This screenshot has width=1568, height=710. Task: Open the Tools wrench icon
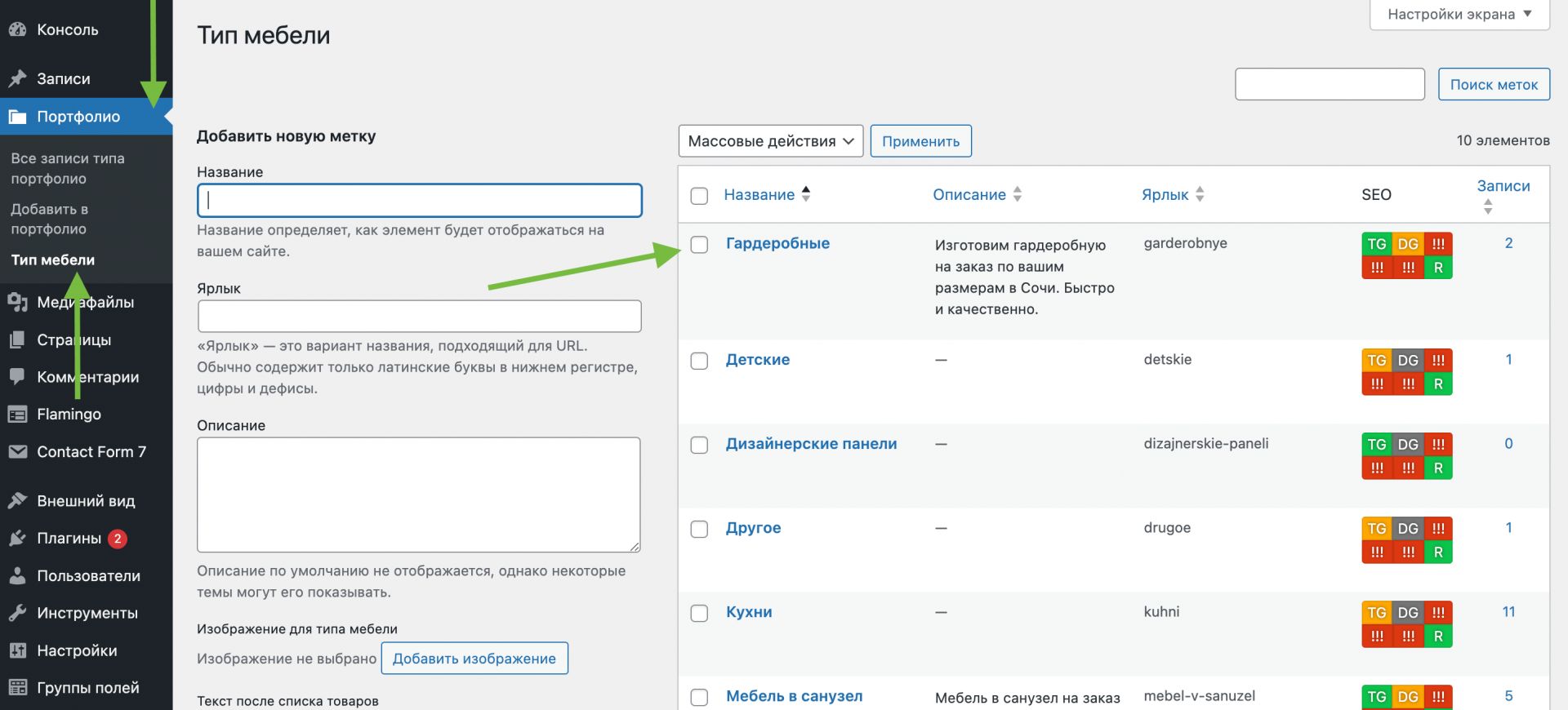(x=17, y=614)
